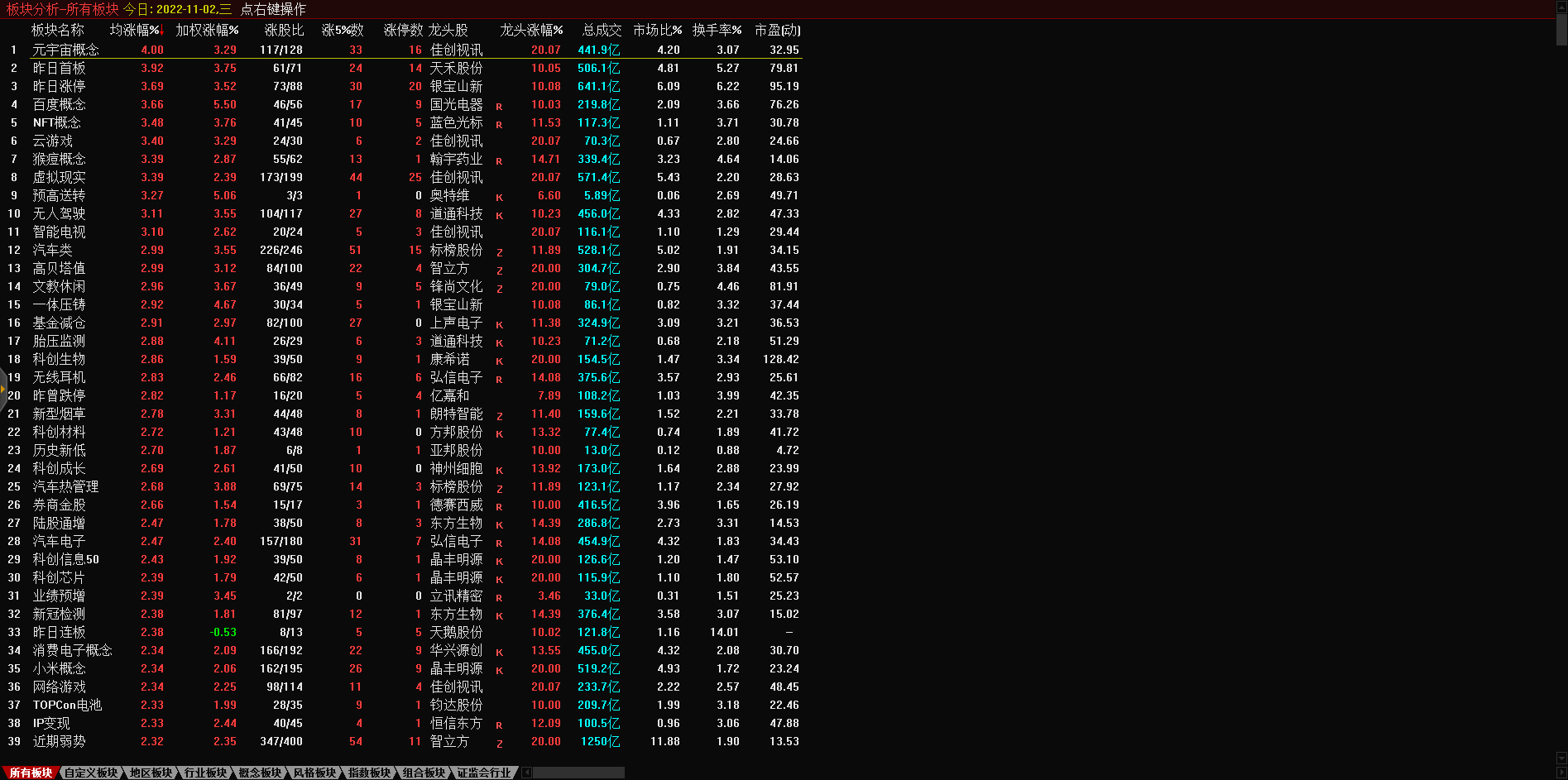Open the 自定义板块 tab
1568x780 pixels.
[91, 773]
